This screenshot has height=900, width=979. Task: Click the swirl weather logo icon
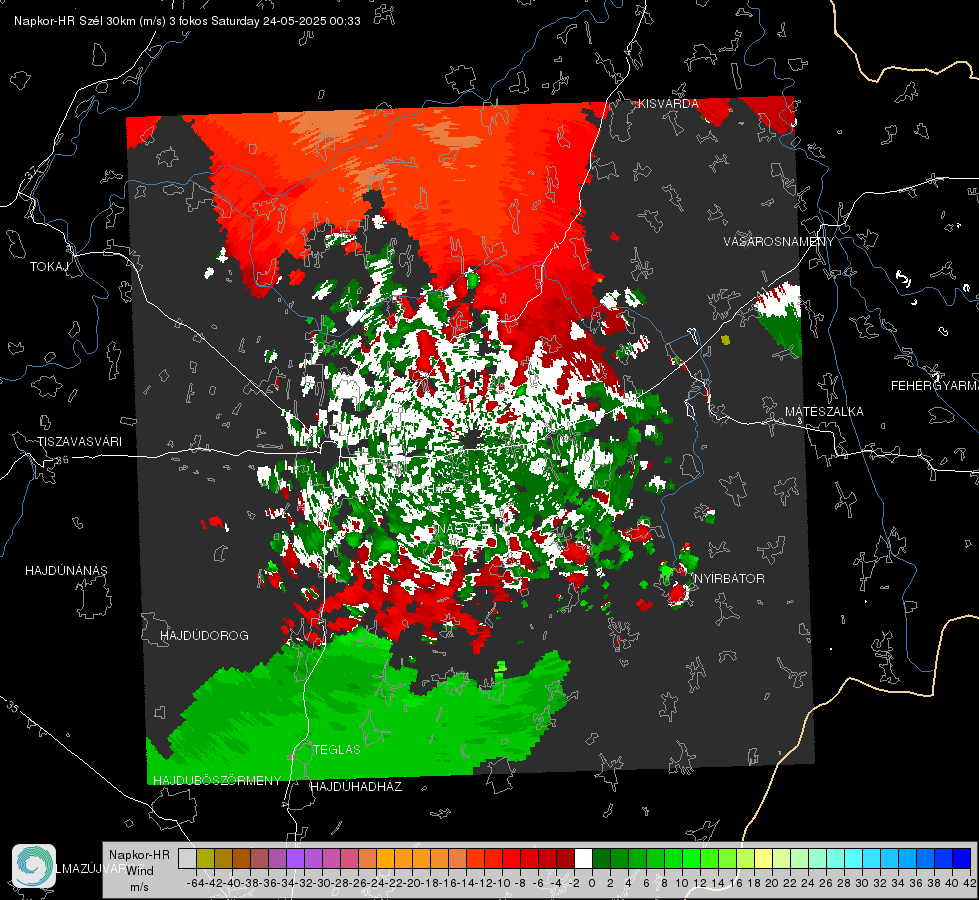(x=34, y=866)
